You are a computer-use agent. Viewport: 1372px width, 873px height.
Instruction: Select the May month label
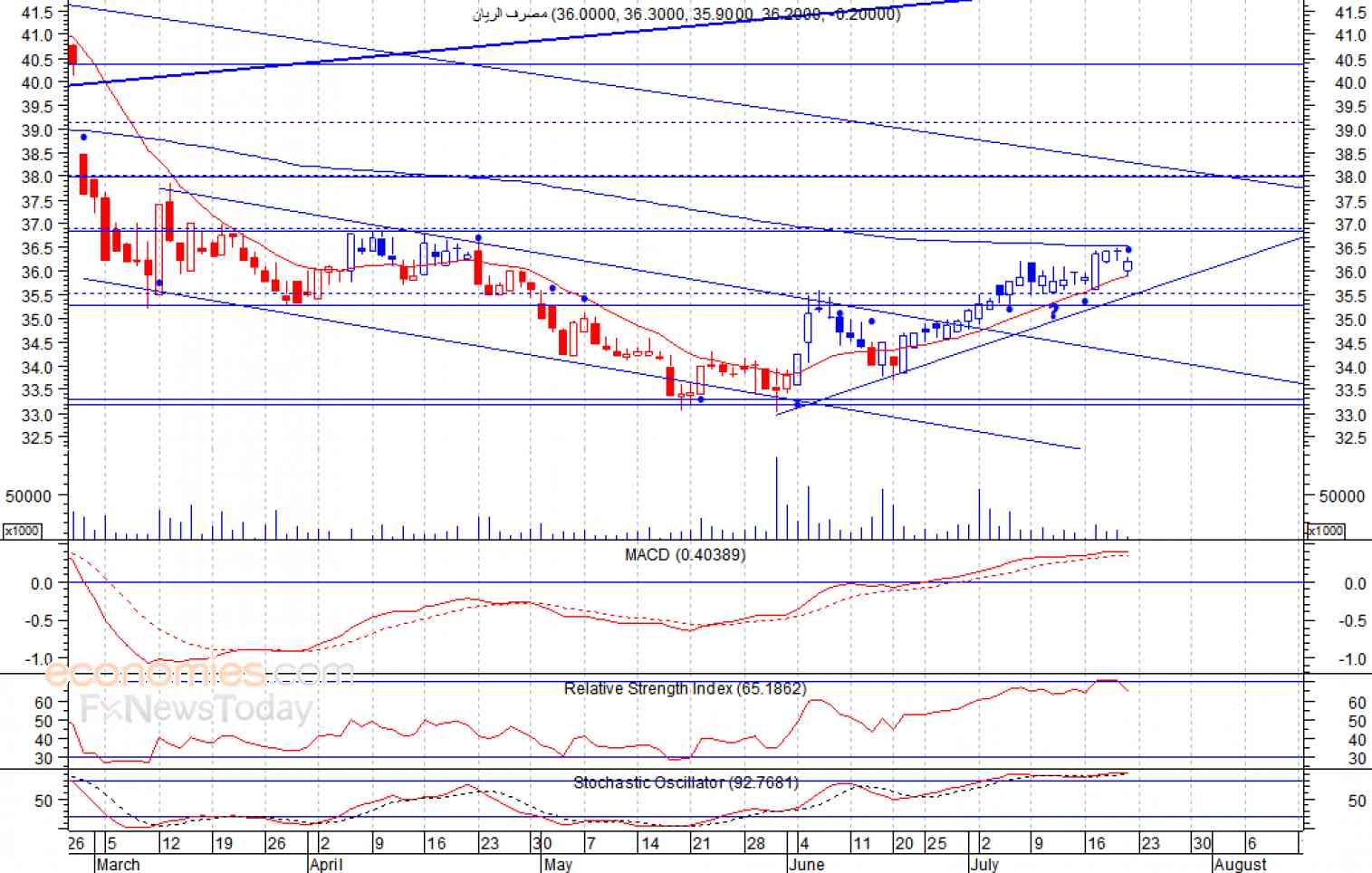point(558,864)
